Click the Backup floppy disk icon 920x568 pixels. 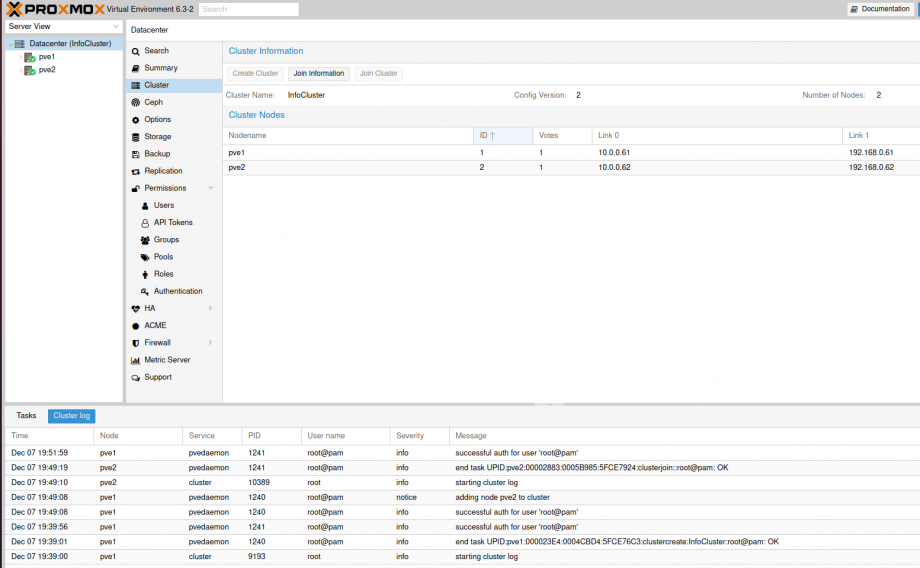coord(135,154)
